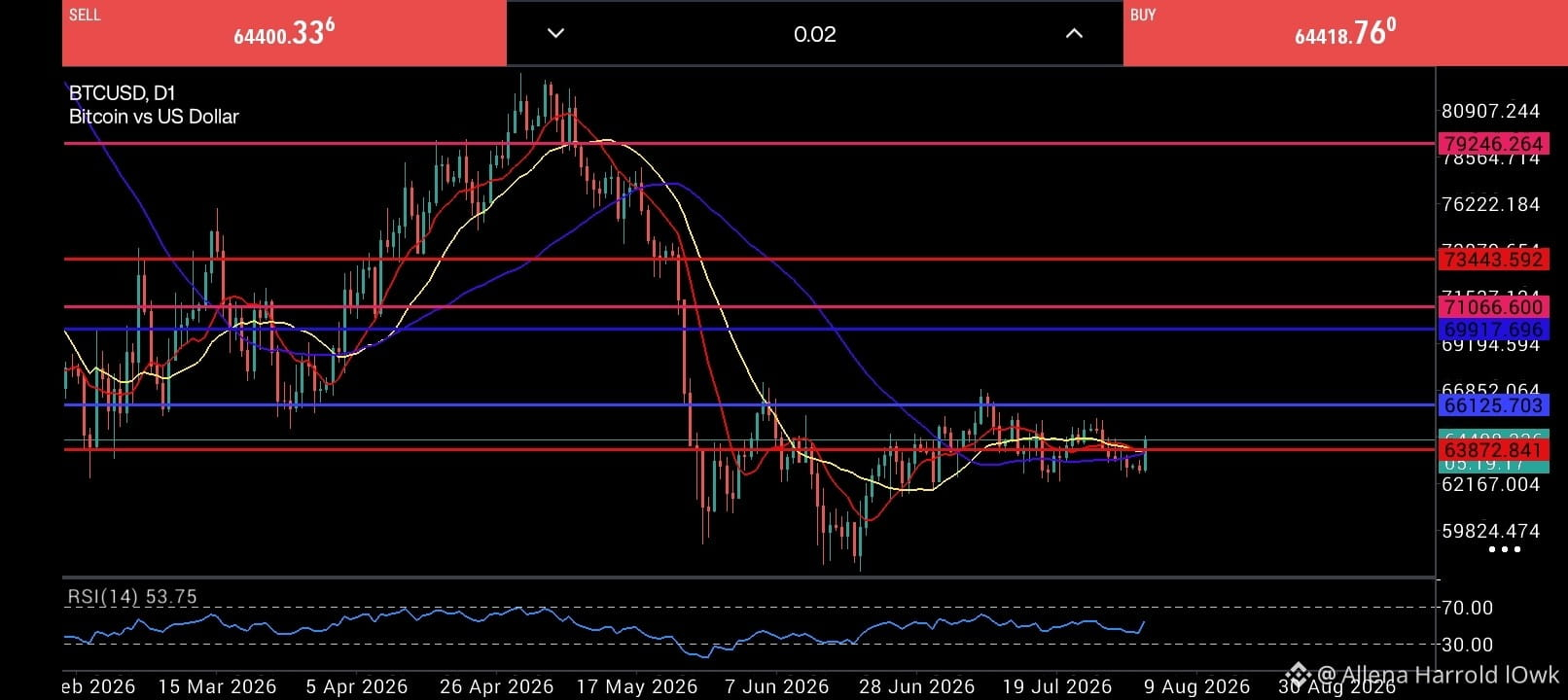Tap the BTCUSD, D1 symbol title

pyautogui.click(x=123, y=93)
